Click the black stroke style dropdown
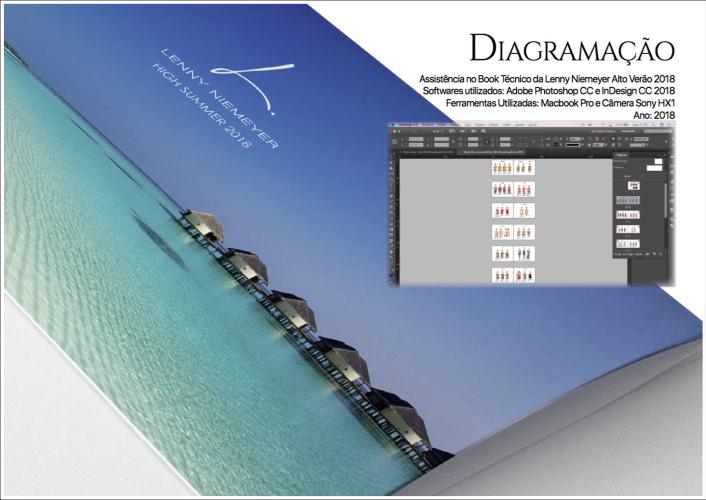This screenshot has width=706, height=500. click(574, 145)
